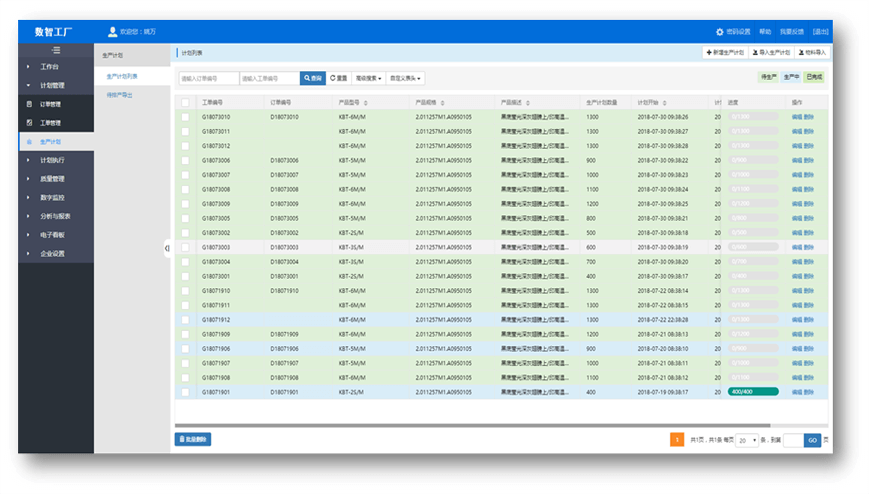
Task: Click the panel collapse arrow beside the table
Action: (167, 248)
